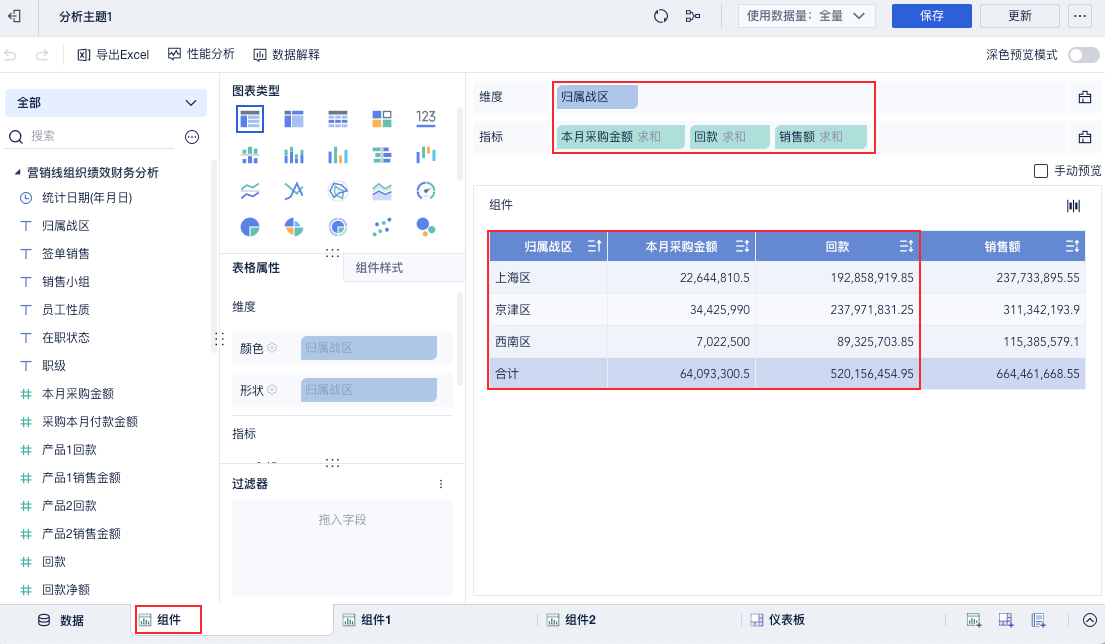Click the column width icon above table
The image size is (1105, 644).
coord(1073,206)
